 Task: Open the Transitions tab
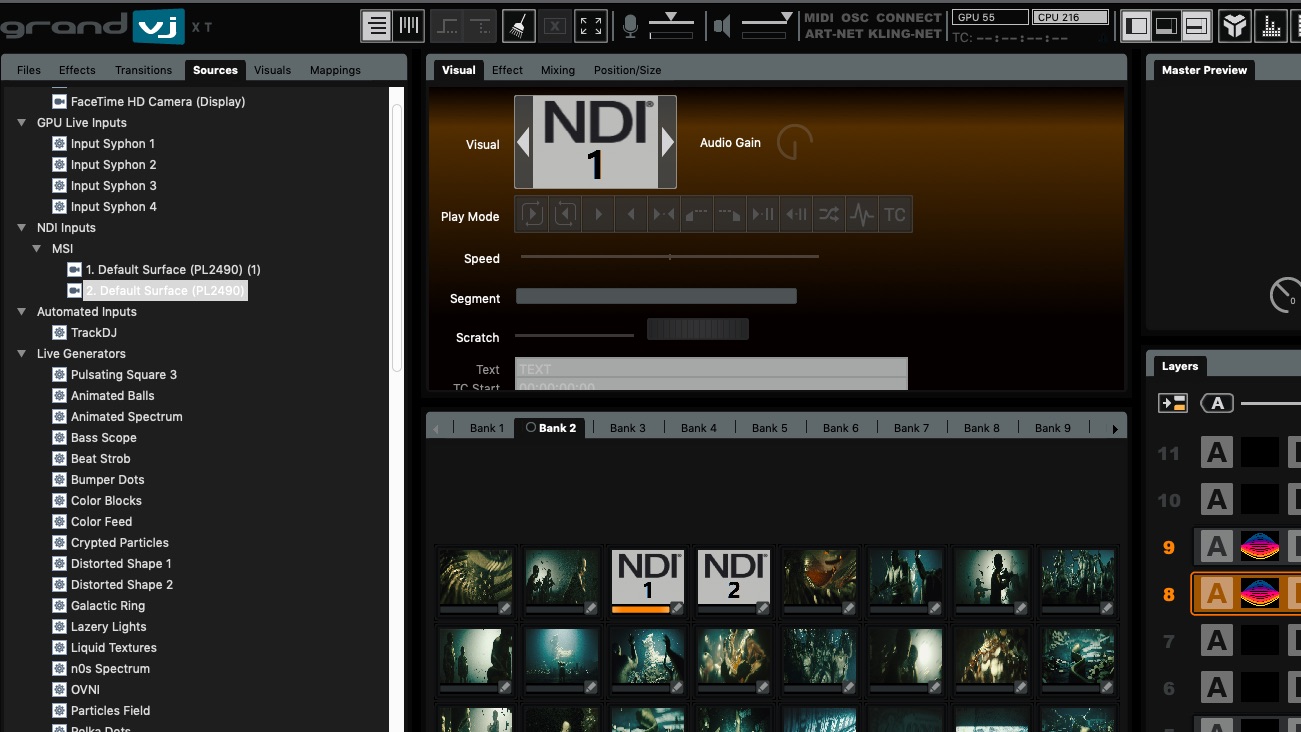(x=143, y=70)
